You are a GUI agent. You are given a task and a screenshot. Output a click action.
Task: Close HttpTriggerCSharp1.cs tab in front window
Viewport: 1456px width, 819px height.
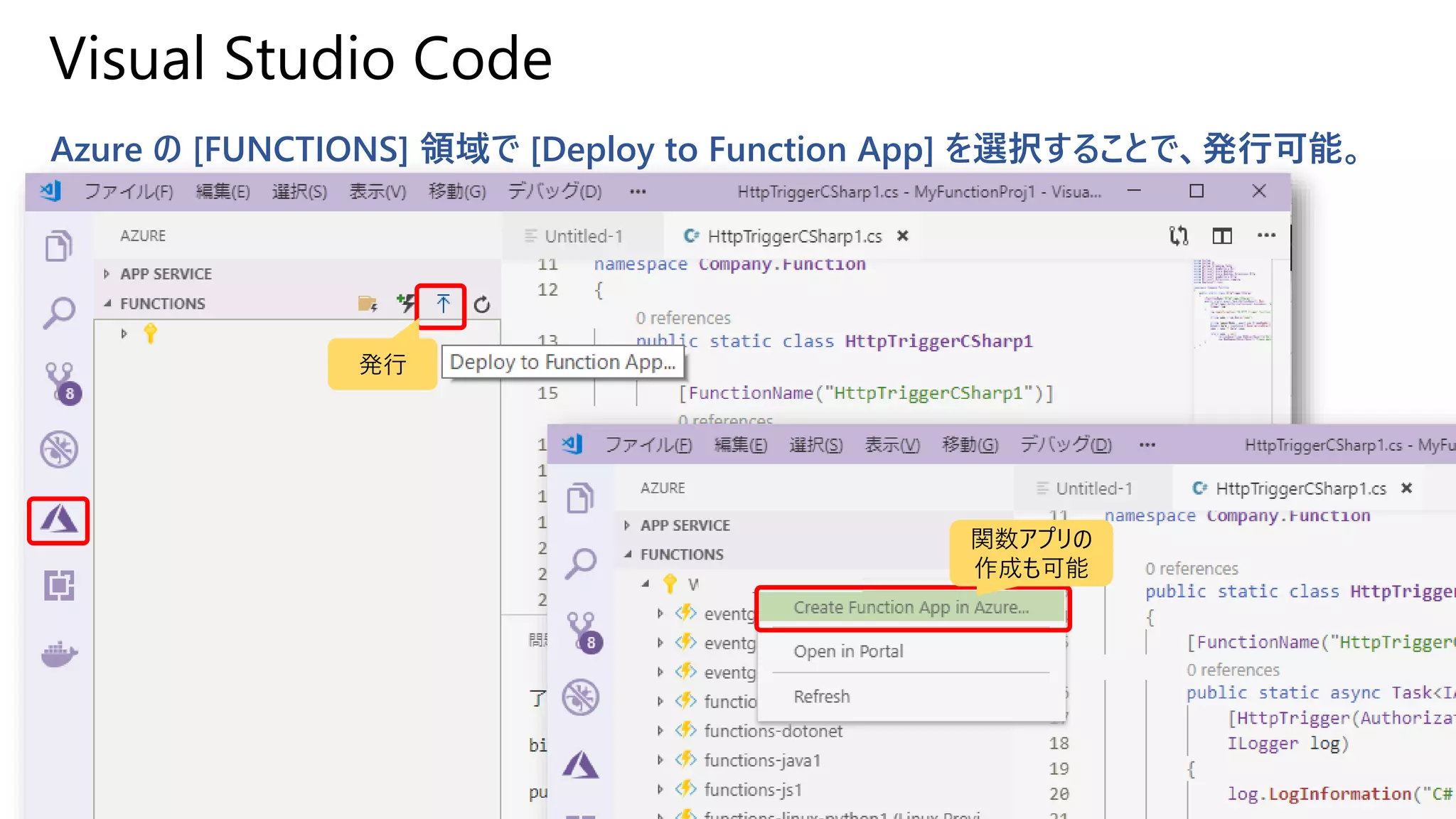click(x=1406, y=488)
